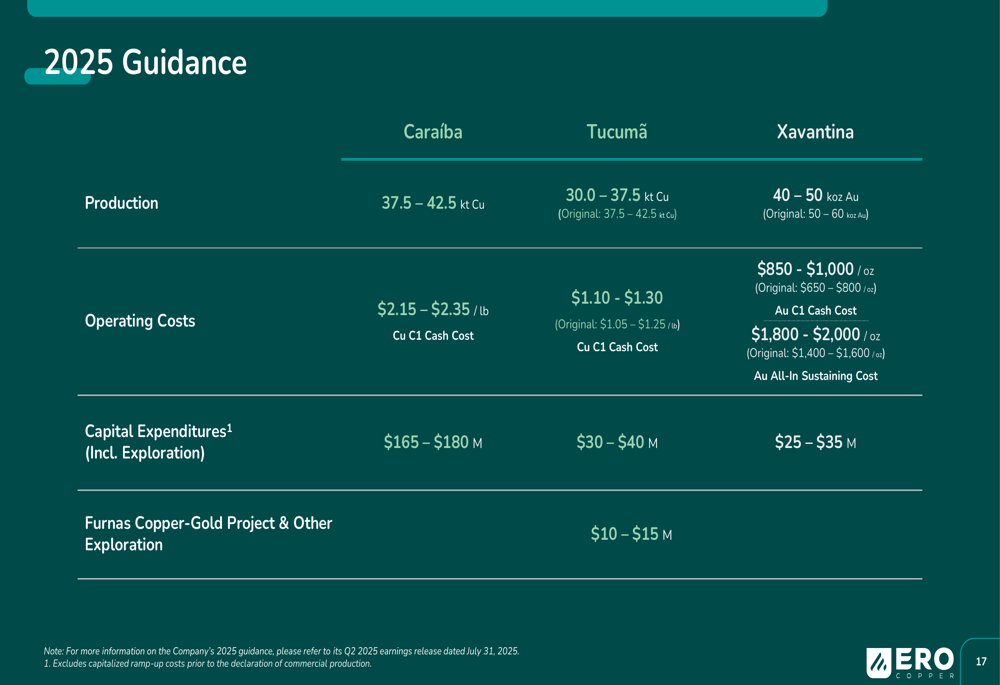This screenshot has height=685, width=1000.
Task: Click the "Original: 50 – 60 koz Au" note
Action: 816,214
